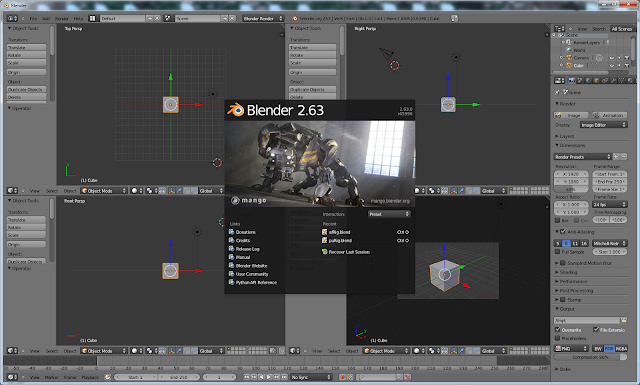Toggle the File Extensions checkbox

[x=596, y=329]
